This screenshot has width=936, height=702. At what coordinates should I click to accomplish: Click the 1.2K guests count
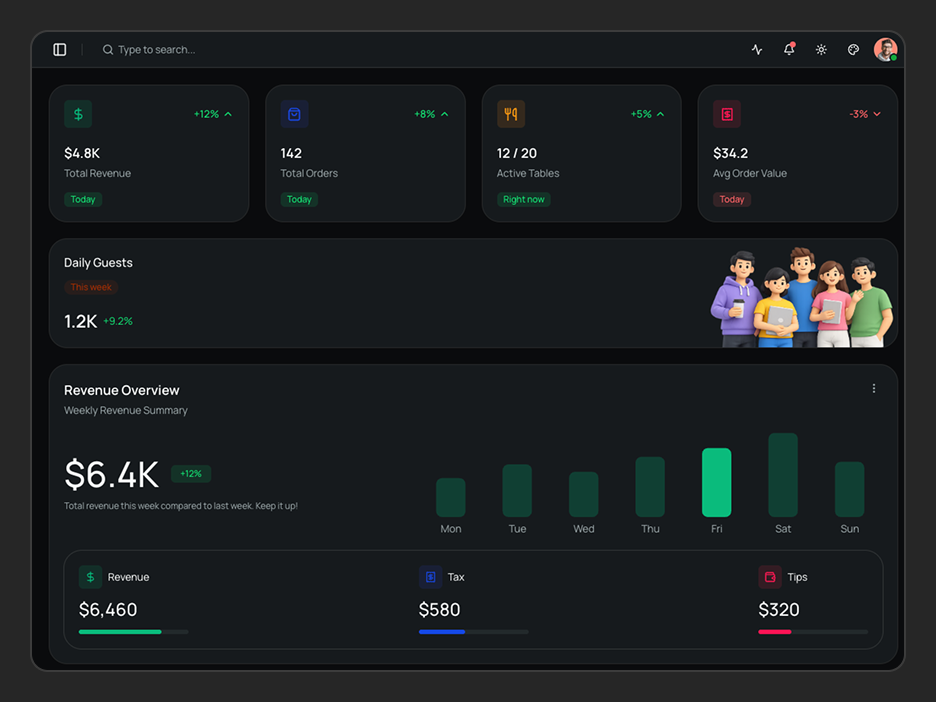(81, 322)
